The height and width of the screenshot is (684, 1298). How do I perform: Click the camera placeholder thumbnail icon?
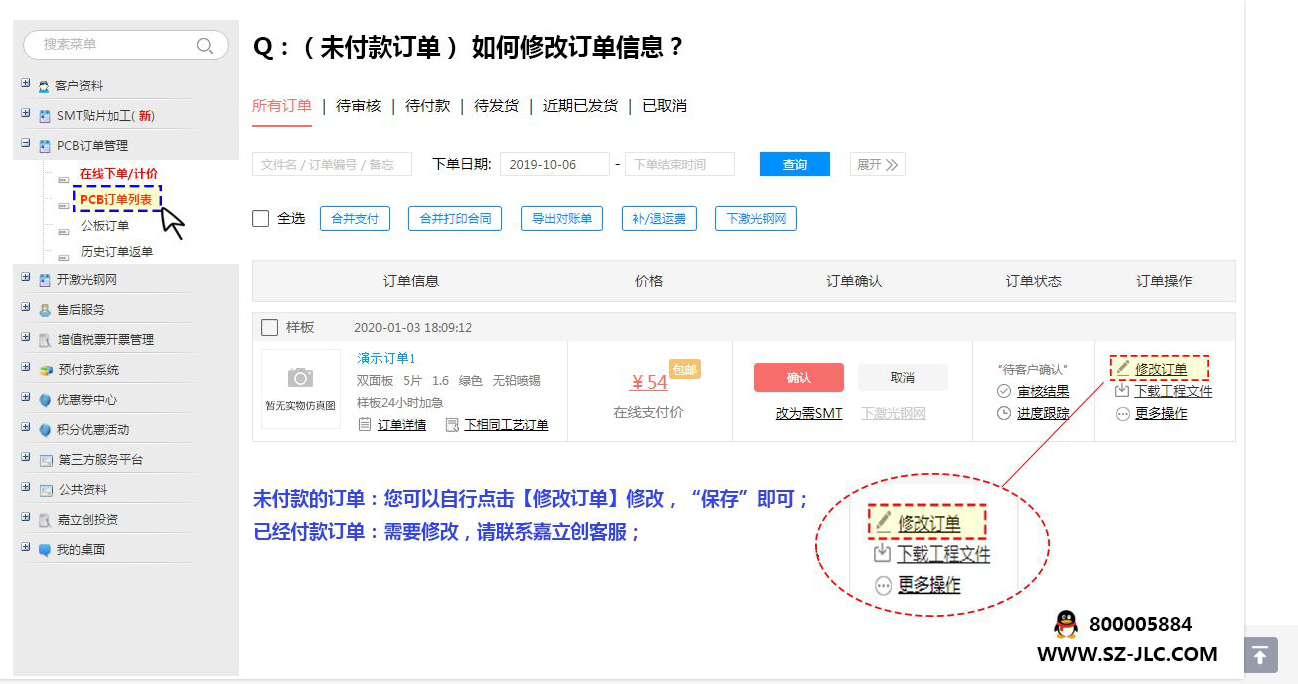pyautogui.click(x=300, y=378)
